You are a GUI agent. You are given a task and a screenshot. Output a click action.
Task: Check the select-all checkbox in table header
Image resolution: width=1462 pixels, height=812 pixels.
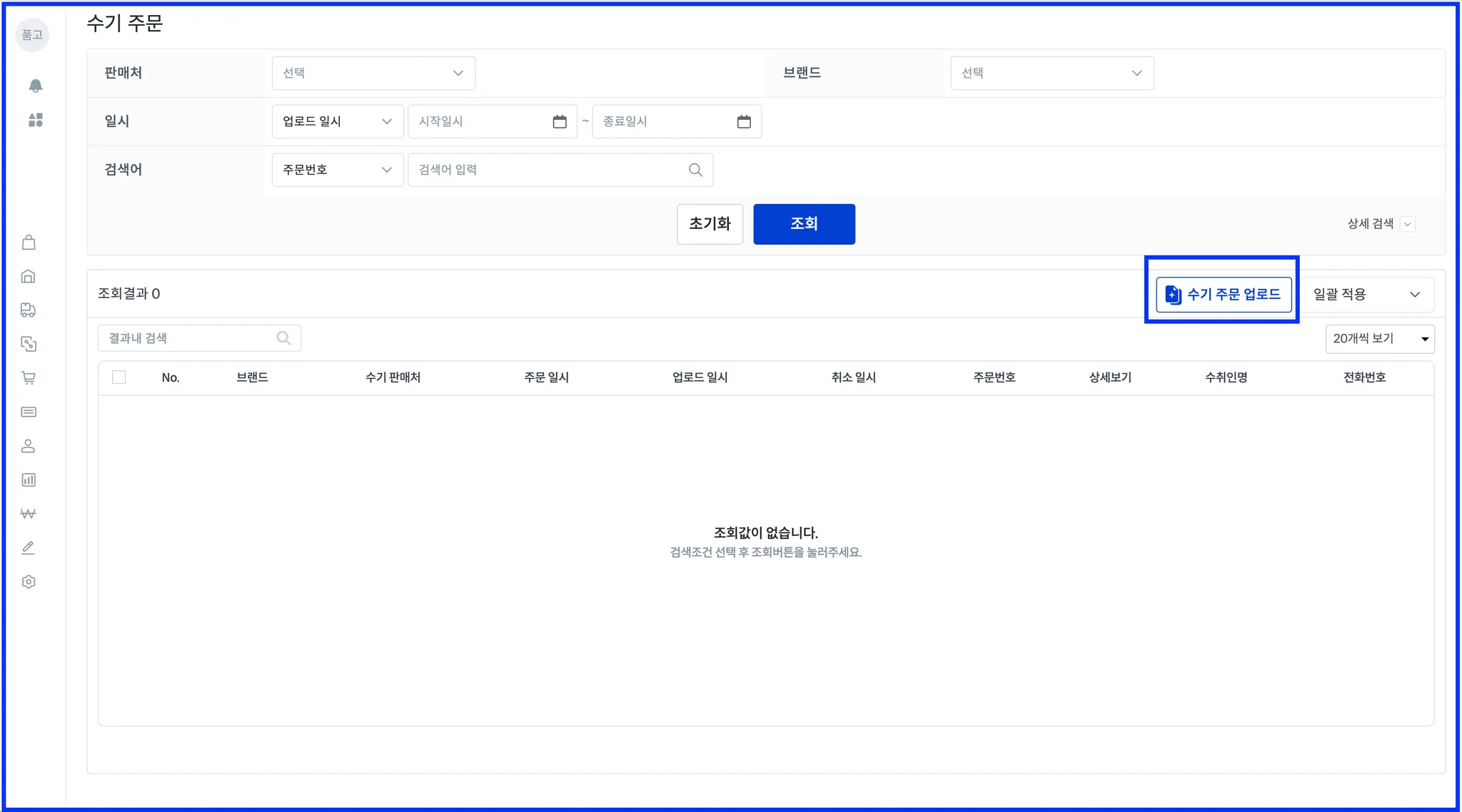pos(119,377)
